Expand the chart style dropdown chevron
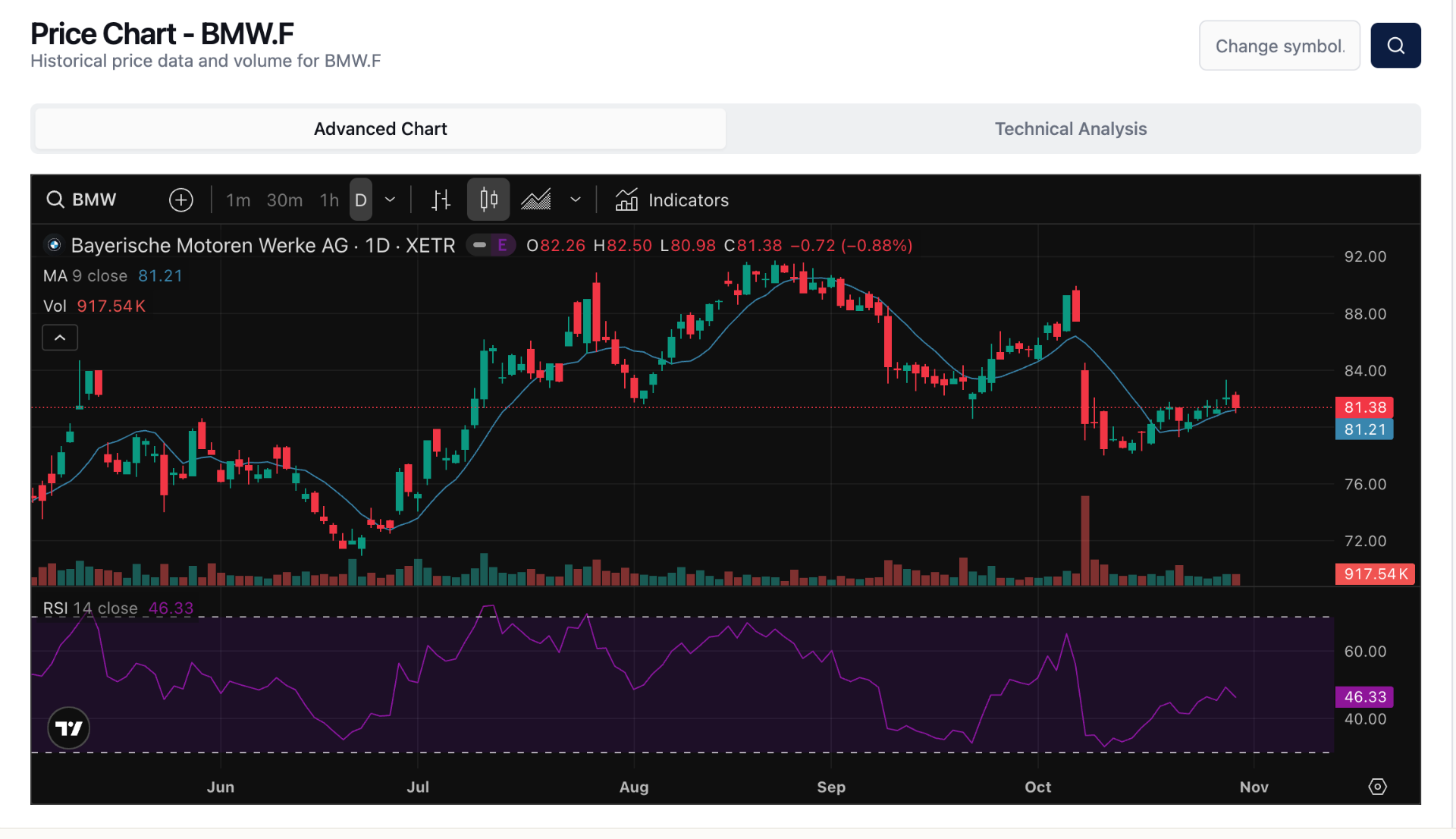1456x839 pixels. coord(576,200)
